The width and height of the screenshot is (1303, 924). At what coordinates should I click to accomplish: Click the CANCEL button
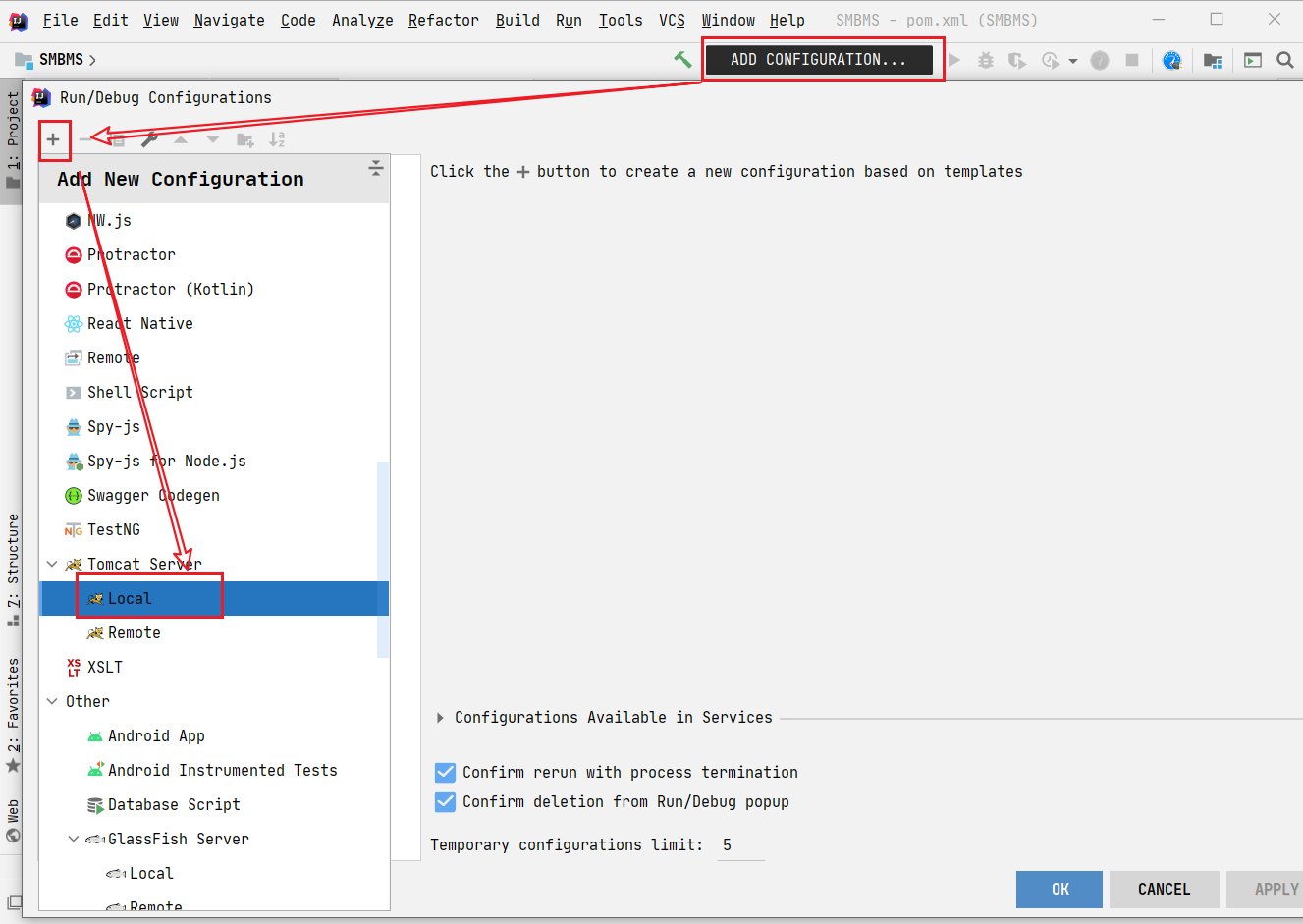[x=1165, y=890]
